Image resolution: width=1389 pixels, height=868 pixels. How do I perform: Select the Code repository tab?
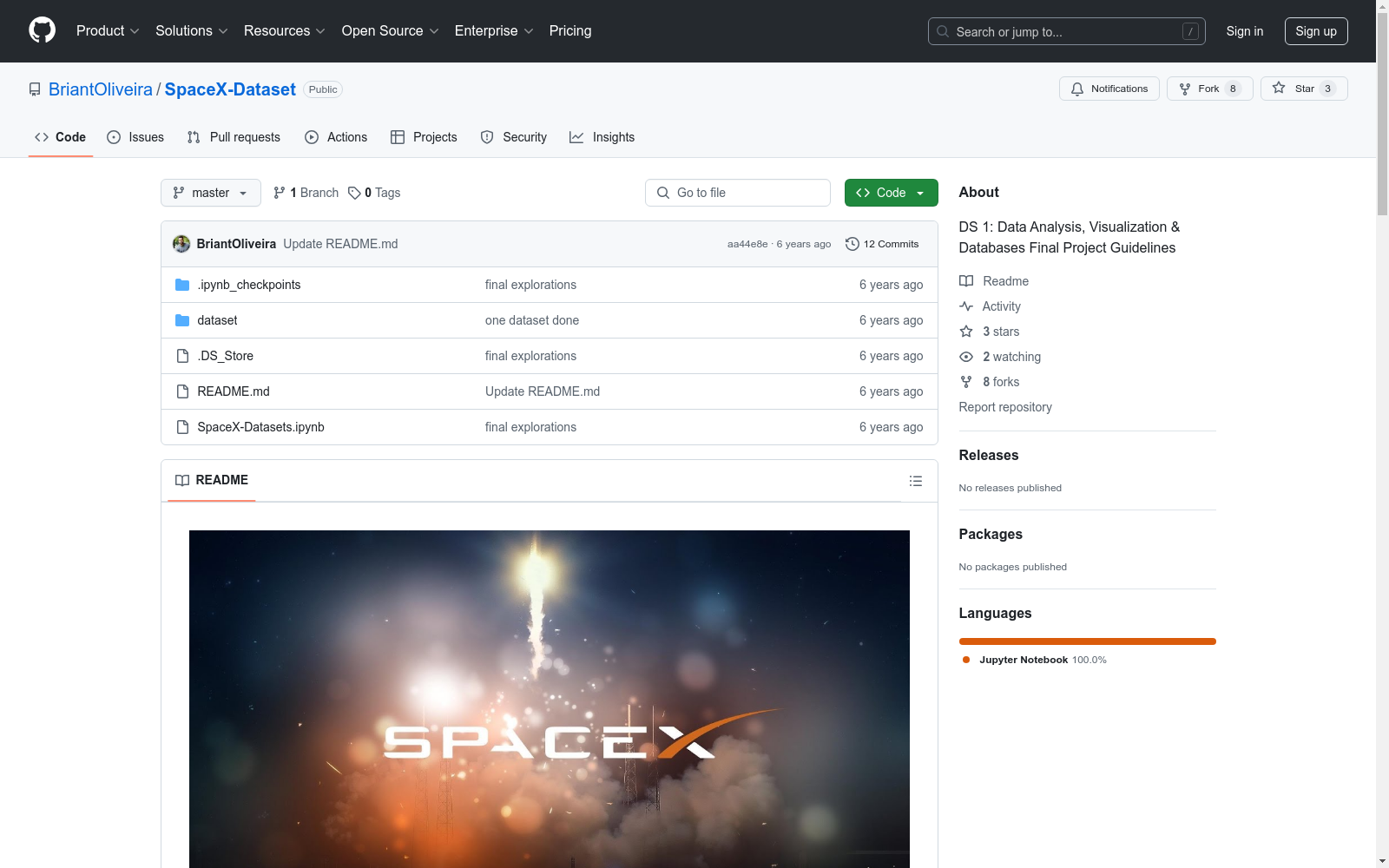61,137
